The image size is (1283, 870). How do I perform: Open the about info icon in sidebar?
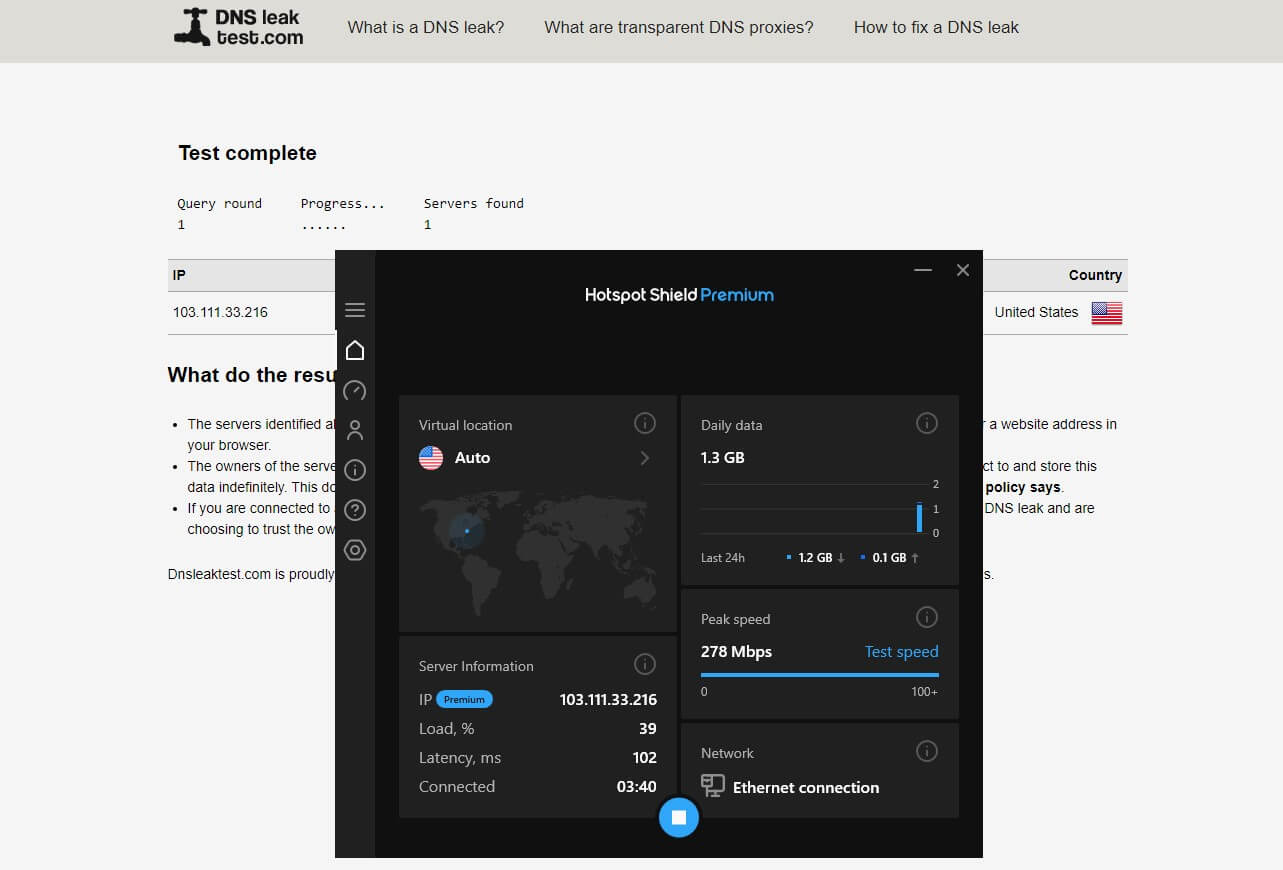click(355, 470)
